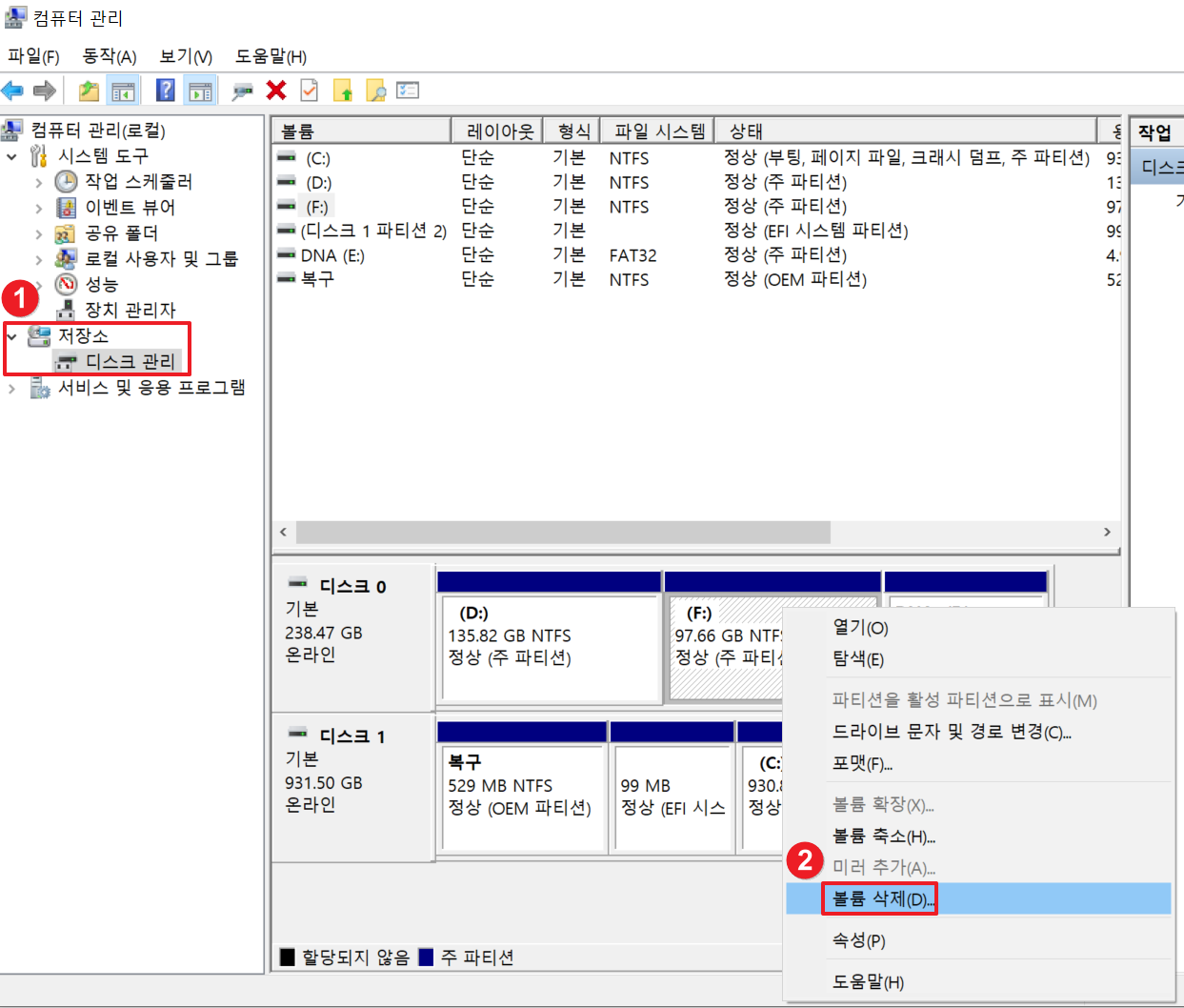Click the checkmark document toolbar icon
The width and height of the screenshot is (1184, 1008).
click(309, 90)
